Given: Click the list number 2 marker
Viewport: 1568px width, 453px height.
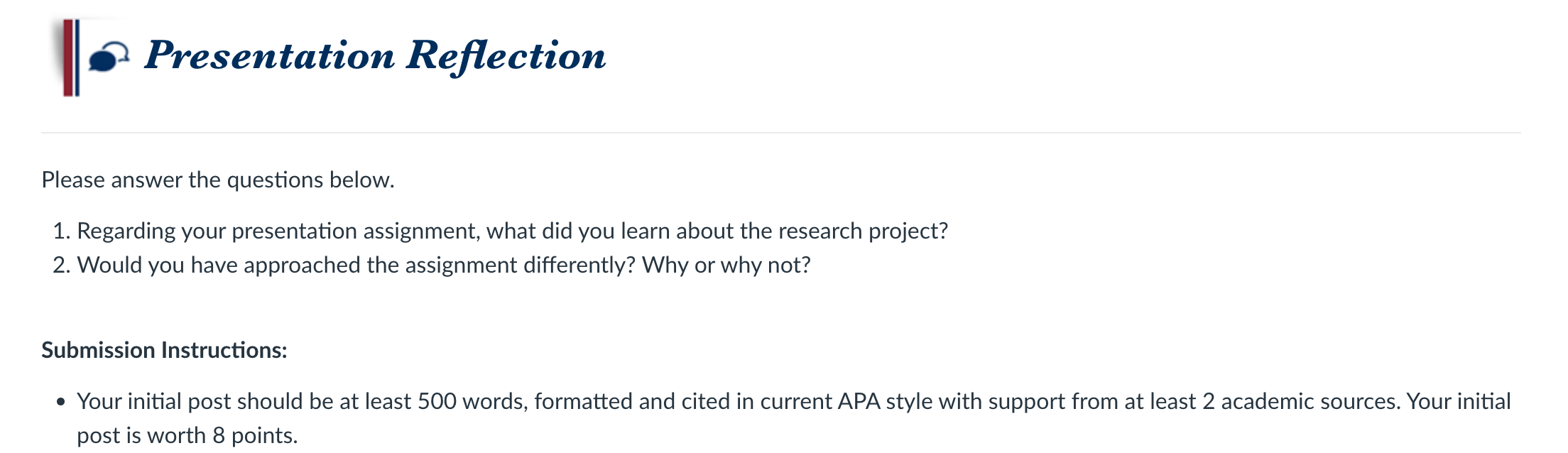Looking at the screenshot, I should coord(61,265).
